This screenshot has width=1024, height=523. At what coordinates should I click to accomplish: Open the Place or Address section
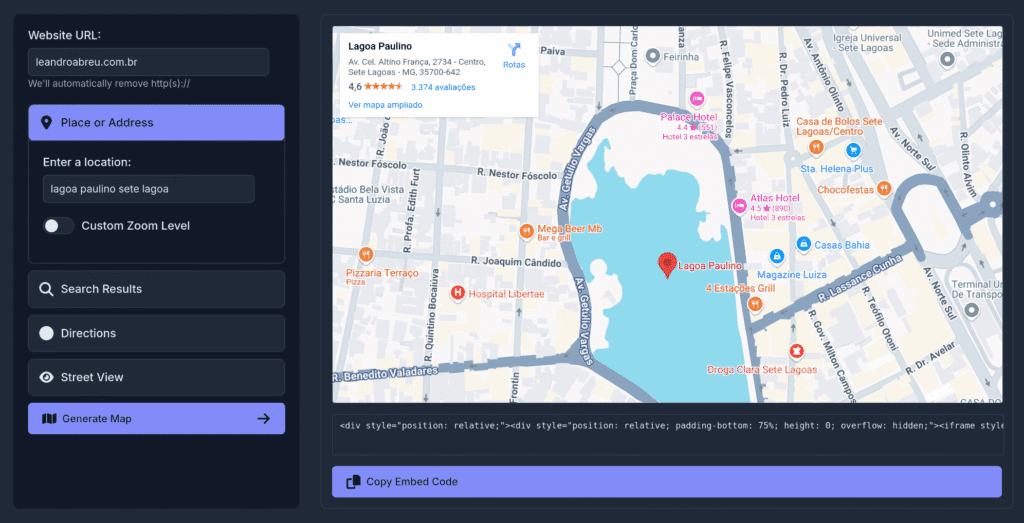tap(156, 123)
